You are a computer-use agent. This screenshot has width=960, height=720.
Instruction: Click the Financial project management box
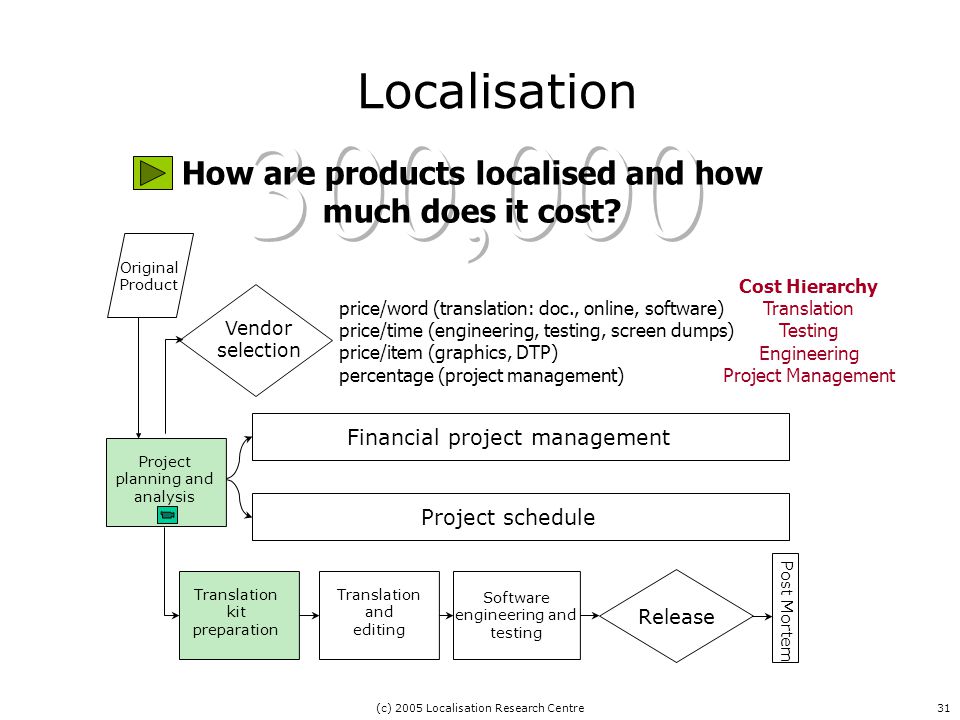pos(520,437)
